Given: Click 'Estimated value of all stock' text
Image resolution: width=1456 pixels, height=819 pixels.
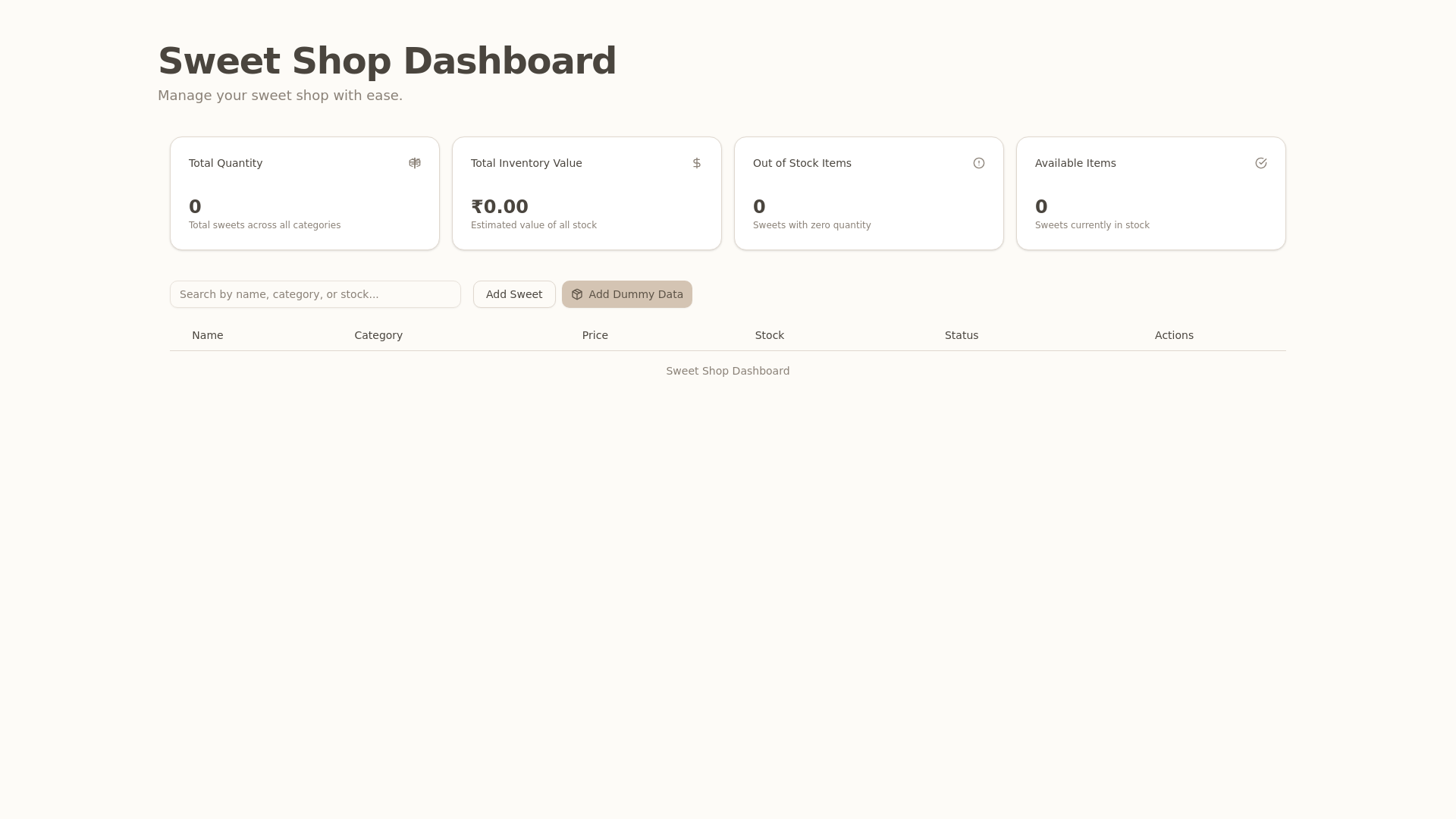Looking at the screenshot, I should [534, 225].
